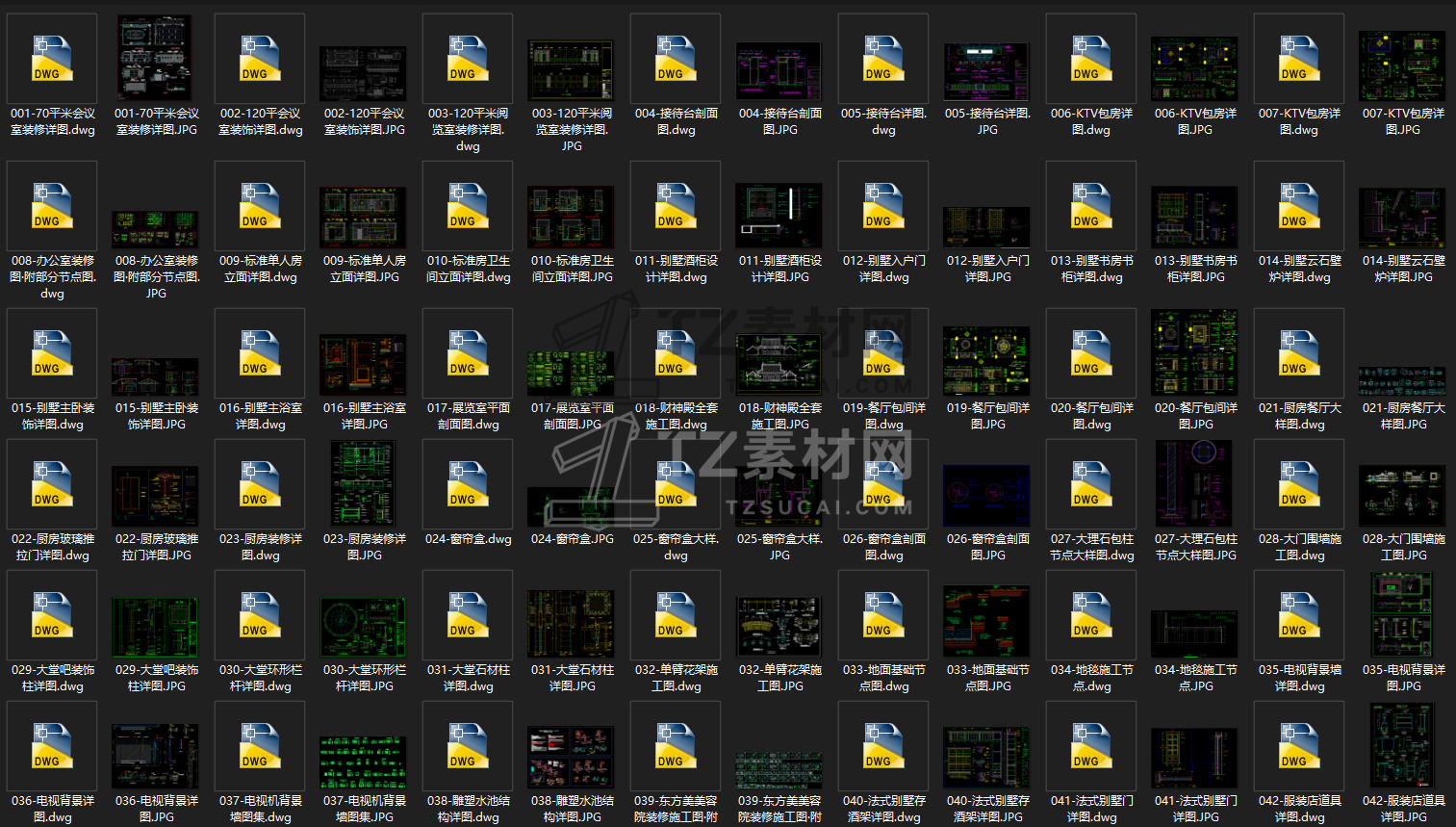Select the 013-别墅书房书柜详图.dwg icon
This screenshot has width=1456, height=827.
[1091, 206]
